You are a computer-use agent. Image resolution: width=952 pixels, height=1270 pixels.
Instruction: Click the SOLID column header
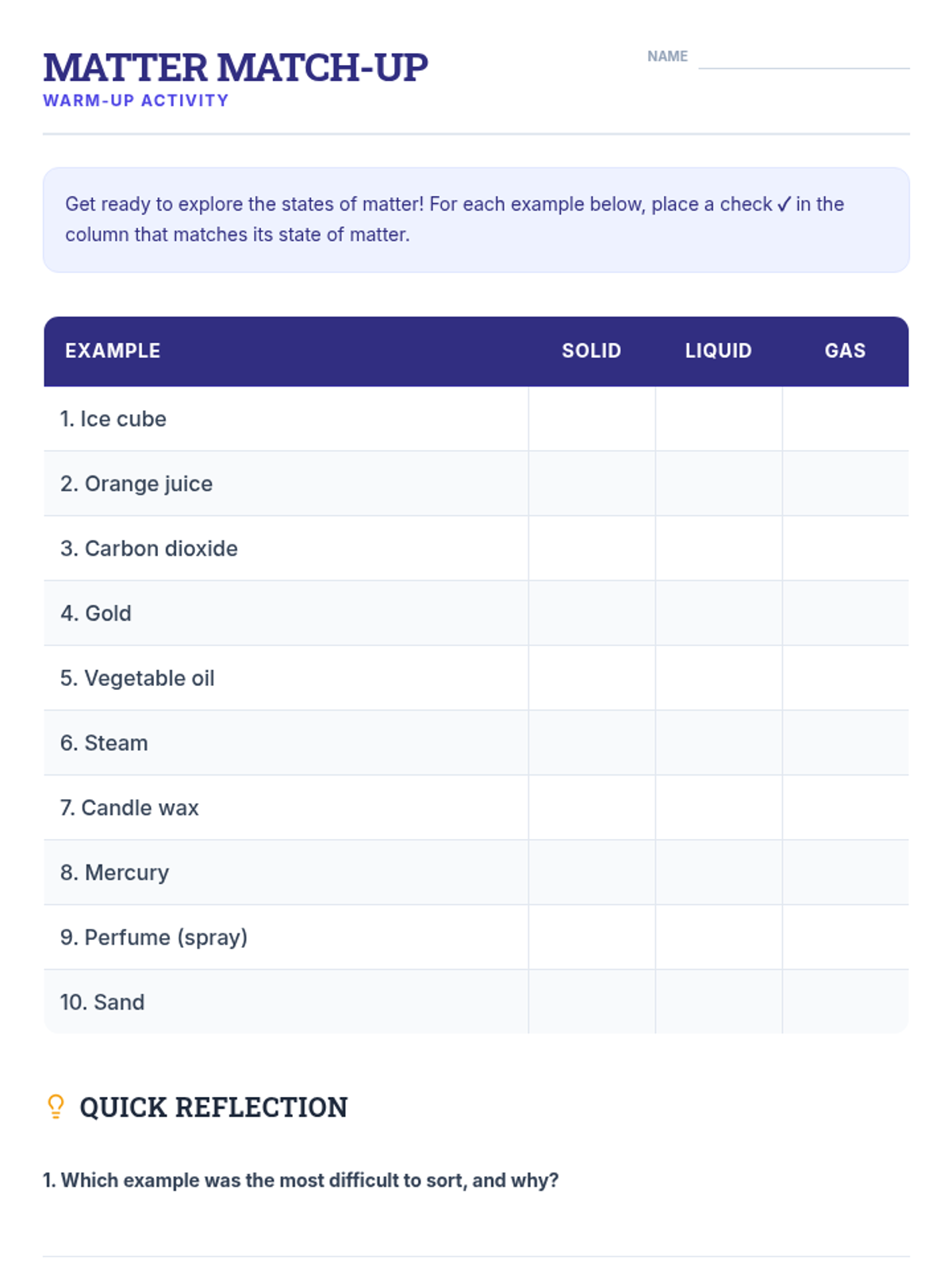pos(592,351)
